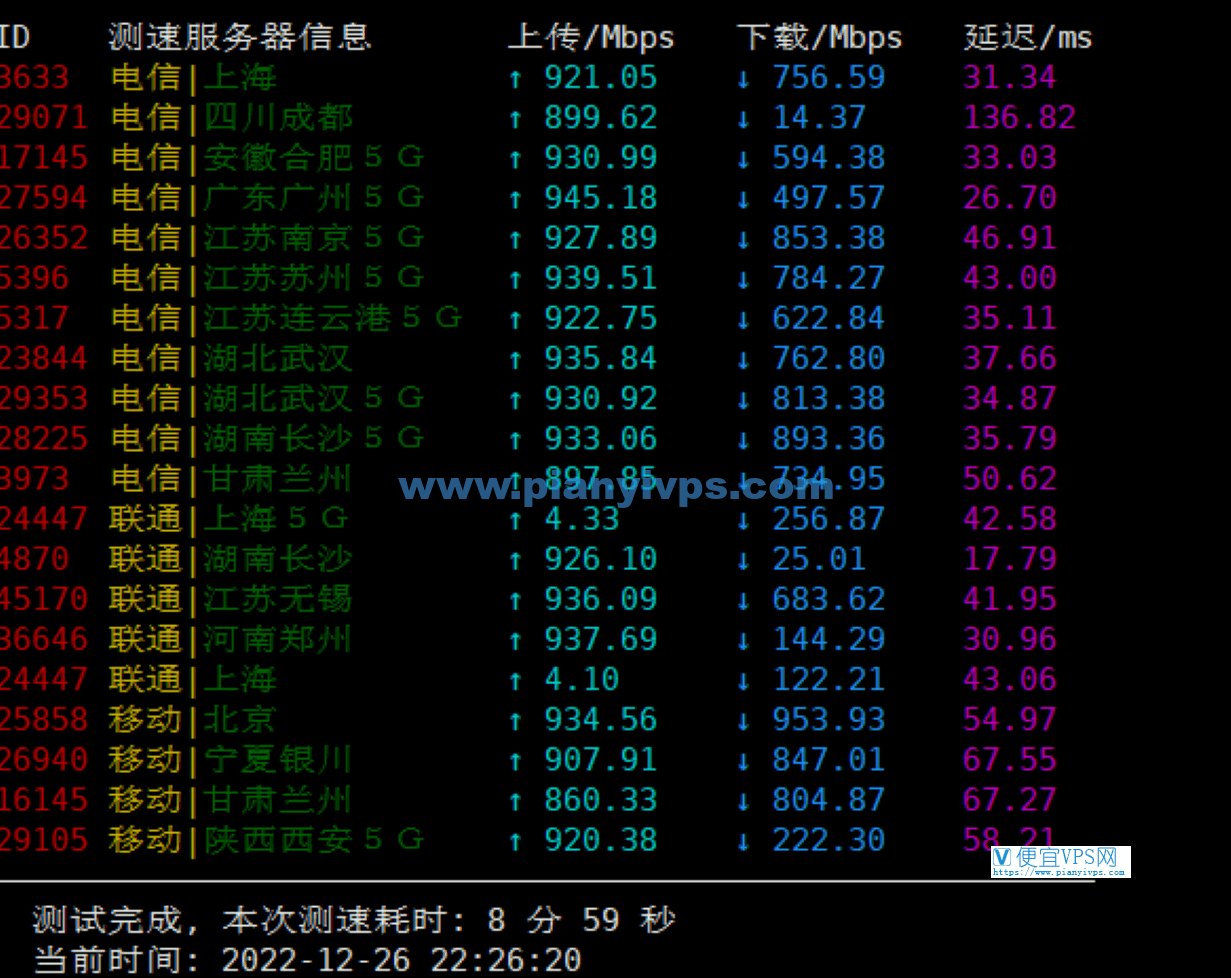Select download value 804.87
Viewport: 1231px width, 978px height.
click(x=829, y=799)
